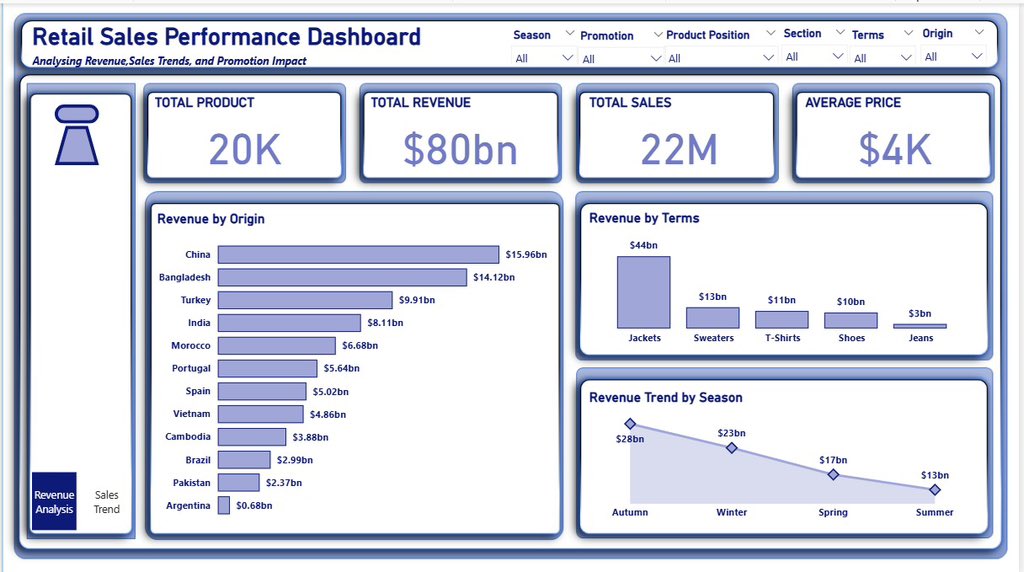Select the India revenue bar

(289, 323)
